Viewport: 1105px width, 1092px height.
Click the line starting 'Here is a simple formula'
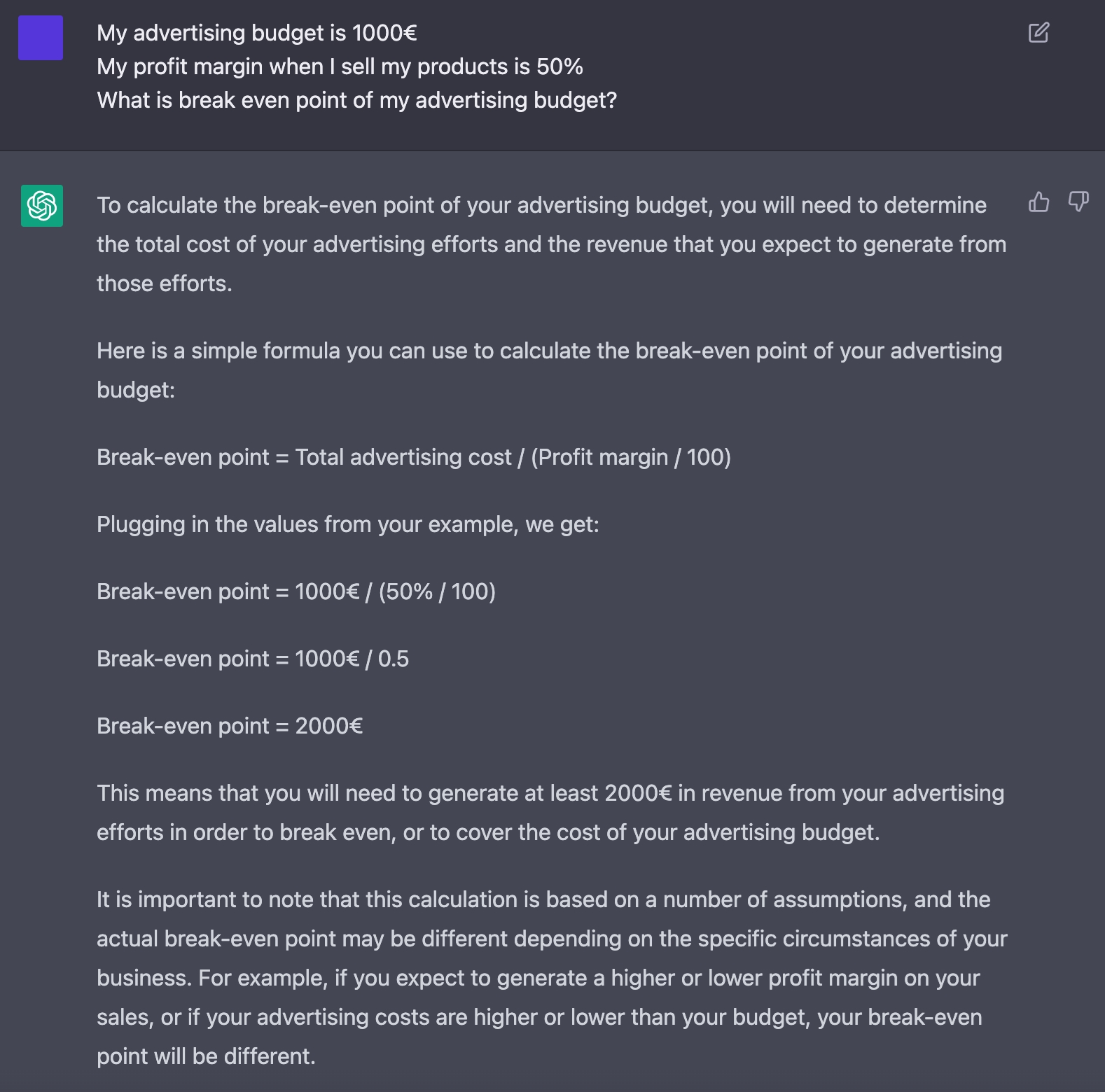click(x=550, y=351)
